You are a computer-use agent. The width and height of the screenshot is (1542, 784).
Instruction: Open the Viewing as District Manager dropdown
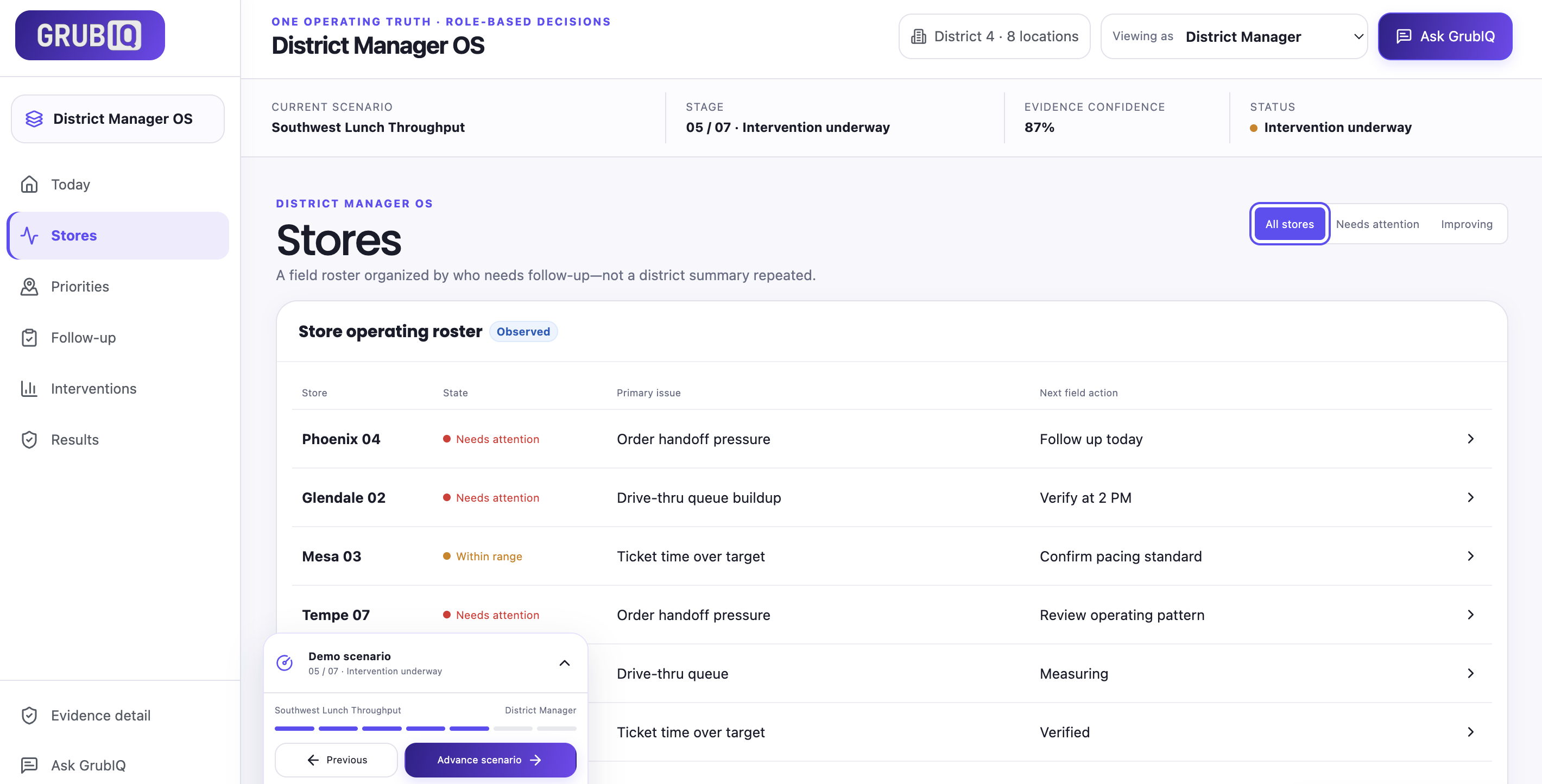1234,36
